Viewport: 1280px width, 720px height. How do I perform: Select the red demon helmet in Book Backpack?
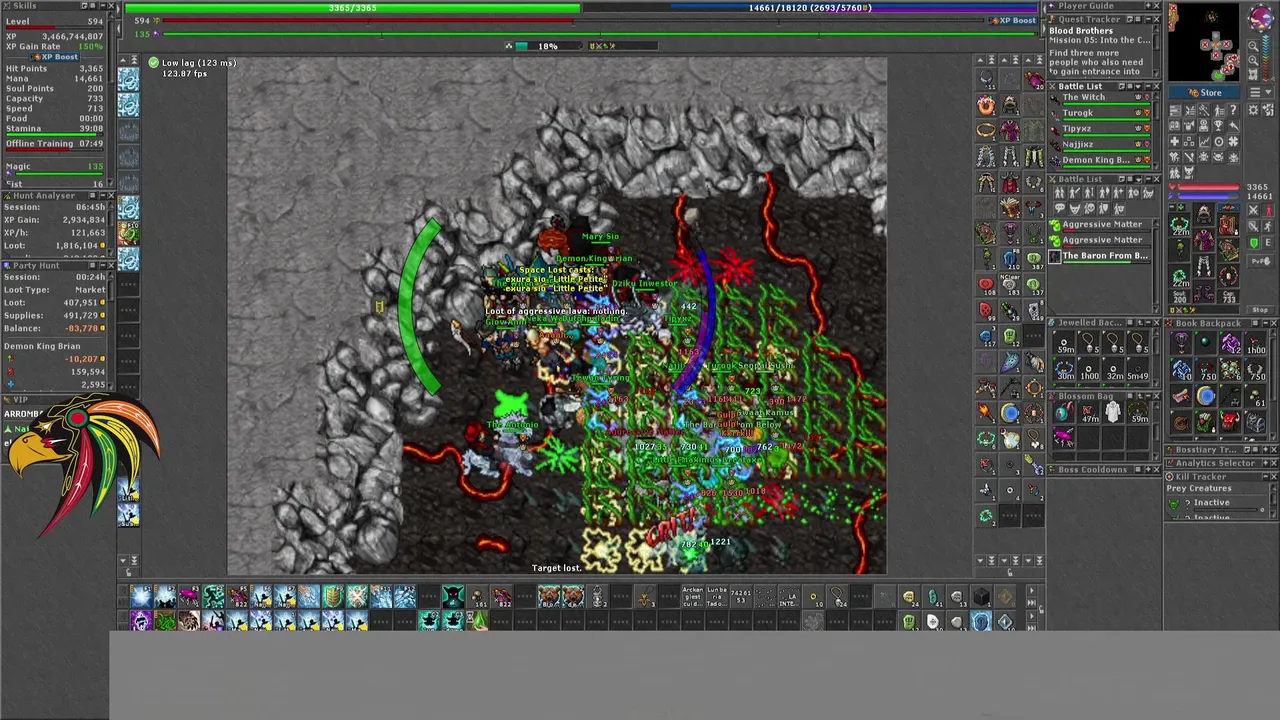(x=1229, y=422)
